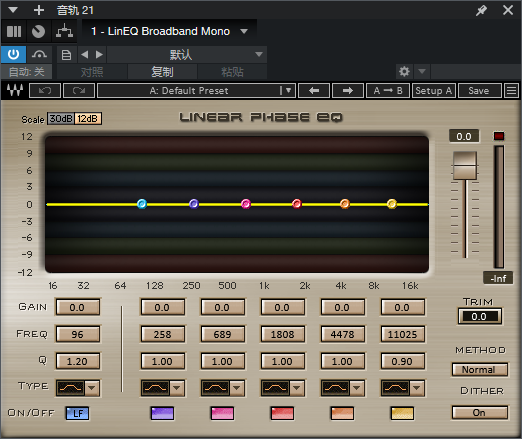Toggle the orange band on/off button
This screenshot has width=522, height=439.
(x=342, y=413)
